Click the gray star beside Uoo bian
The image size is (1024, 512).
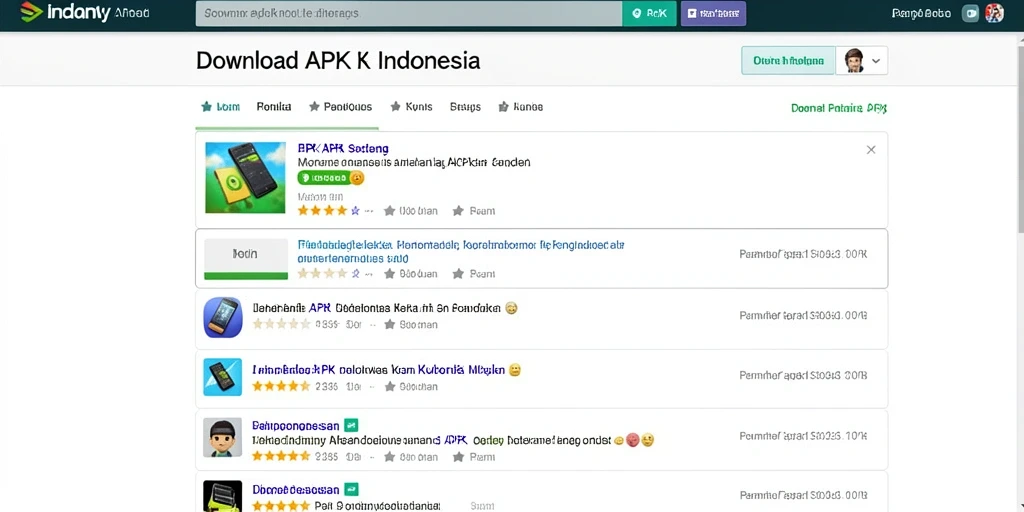click(x=389, y=211)
